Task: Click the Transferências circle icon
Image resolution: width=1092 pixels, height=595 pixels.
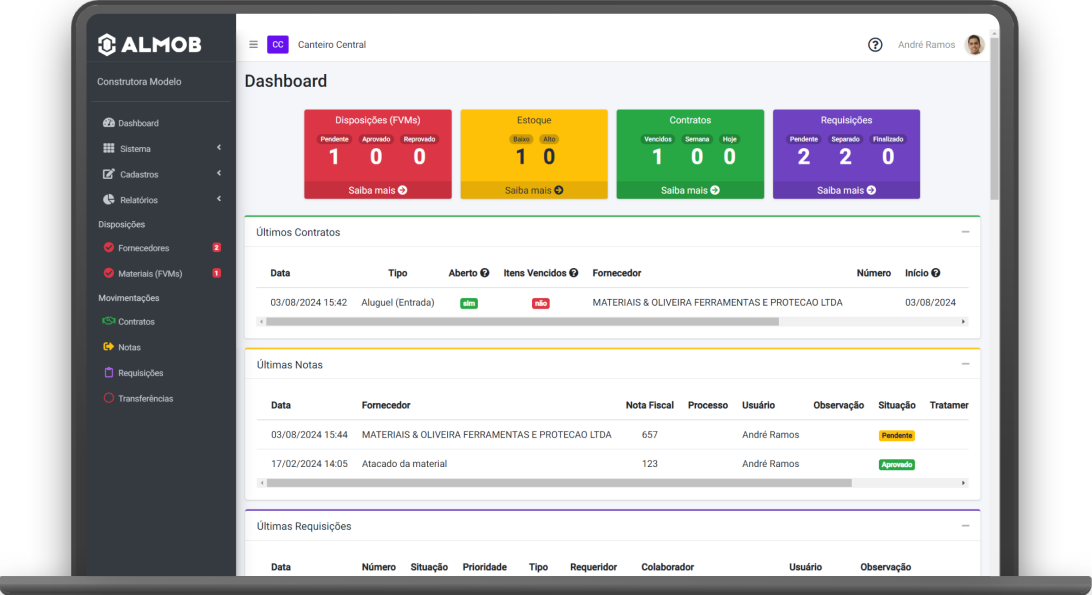Action: [109, 398]
